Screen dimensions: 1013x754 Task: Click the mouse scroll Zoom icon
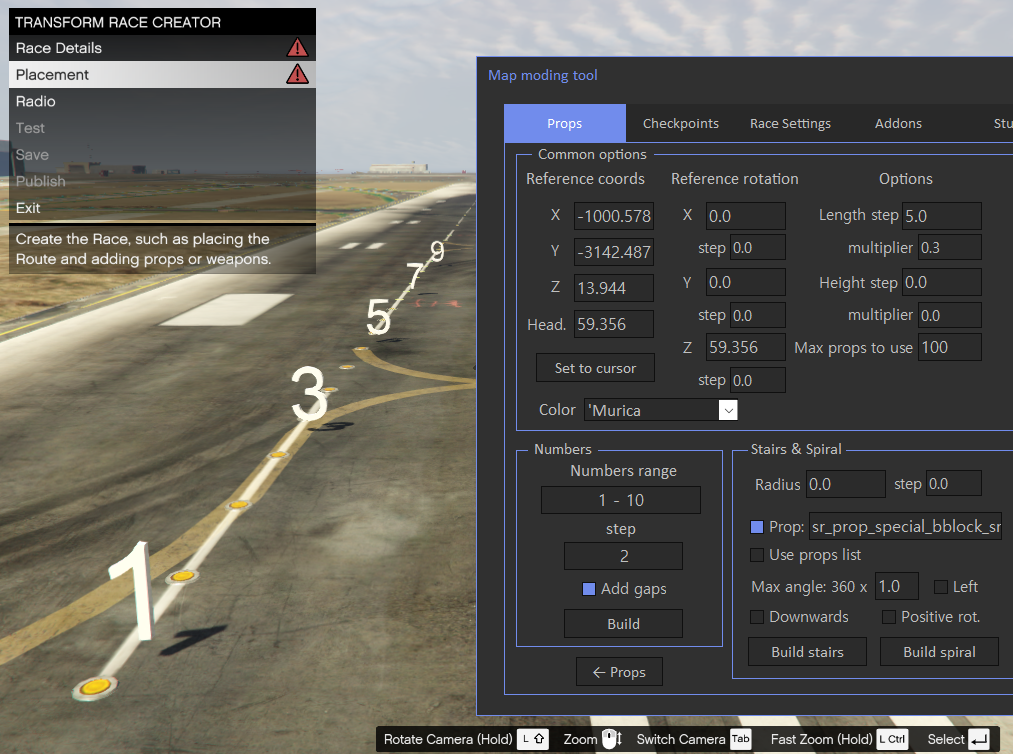(611, 738)
